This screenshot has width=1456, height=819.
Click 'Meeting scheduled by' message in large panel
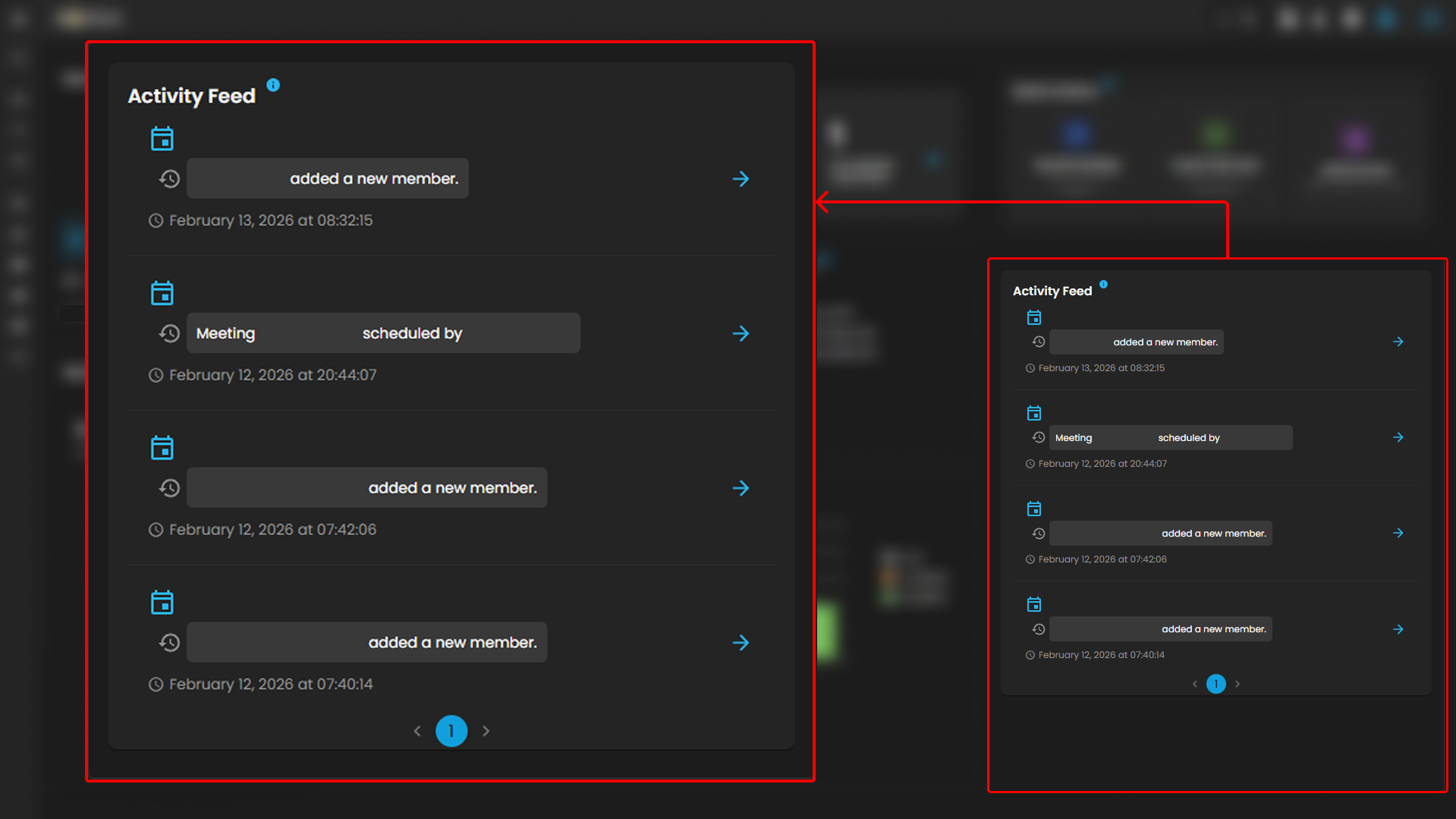(x=383, y=333)
